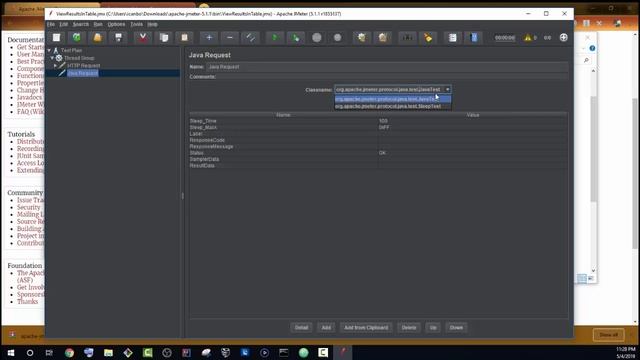Click the Clear All results icon
The width and height of the screenshot is (640, 360).
382,38
